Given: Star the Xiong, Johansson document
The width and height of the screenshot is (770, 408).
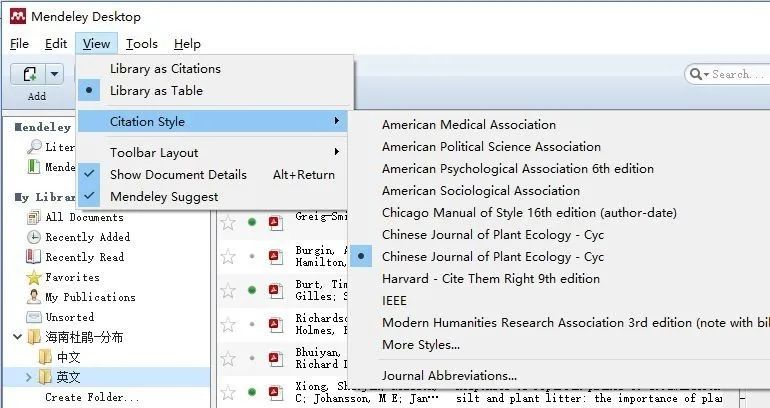Looking at the screenshot, I should [228, 392].
